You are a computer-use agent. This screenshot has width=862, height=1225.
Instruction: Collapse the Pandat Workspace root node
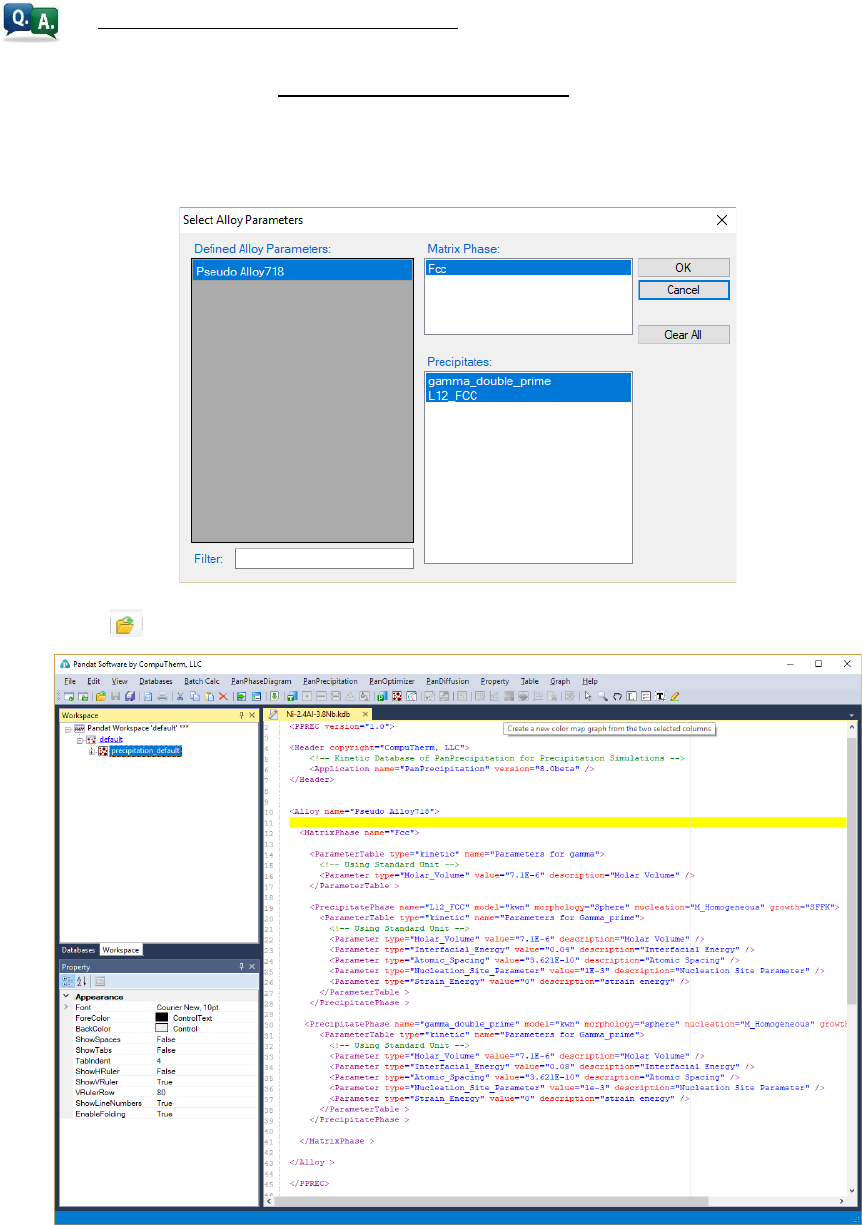67,730
